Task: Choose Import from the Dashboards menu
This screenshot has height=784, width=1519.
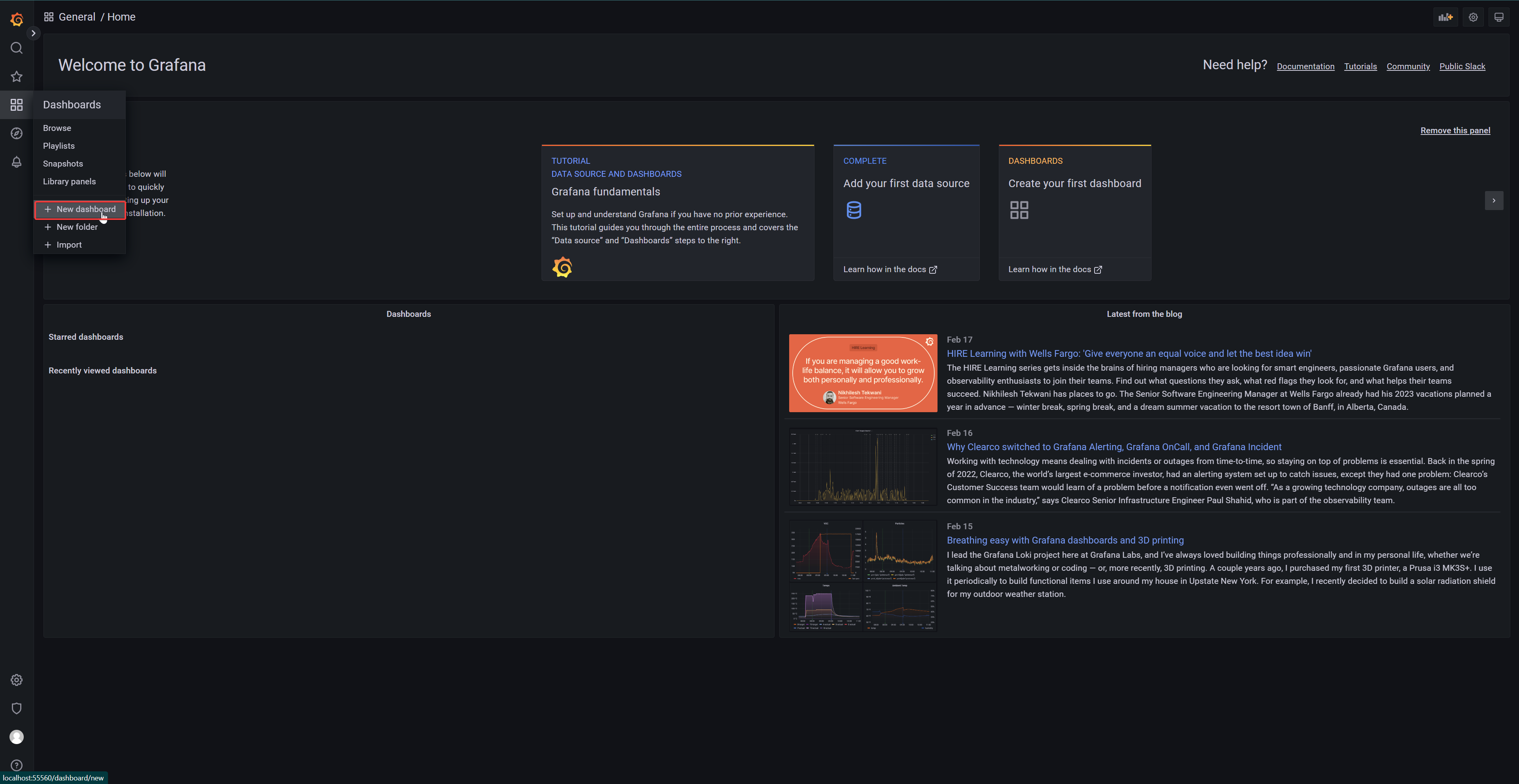Action: point(80,244)
